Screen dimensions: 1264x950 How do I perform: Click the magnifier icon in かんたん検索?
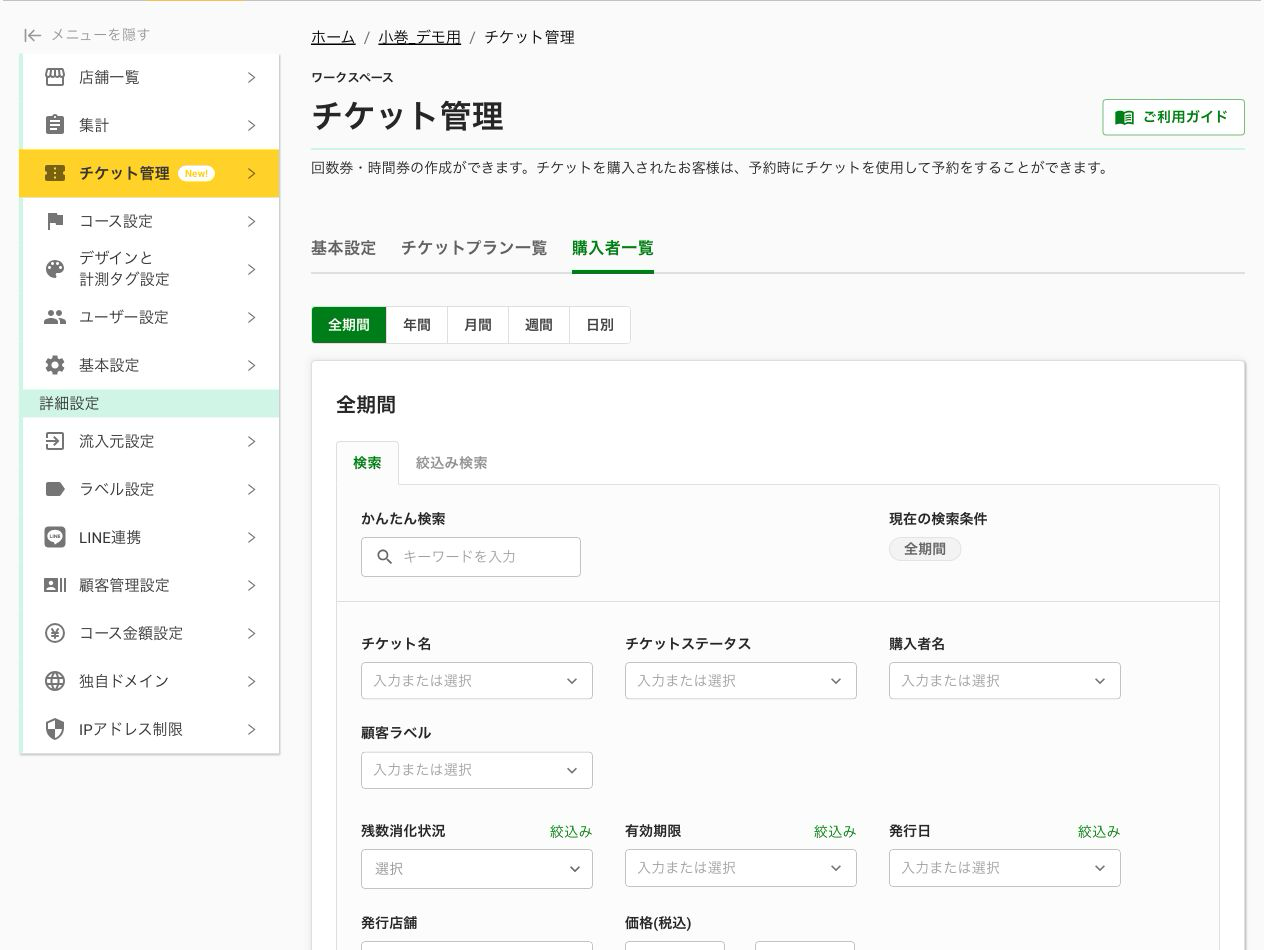point(384,556)
